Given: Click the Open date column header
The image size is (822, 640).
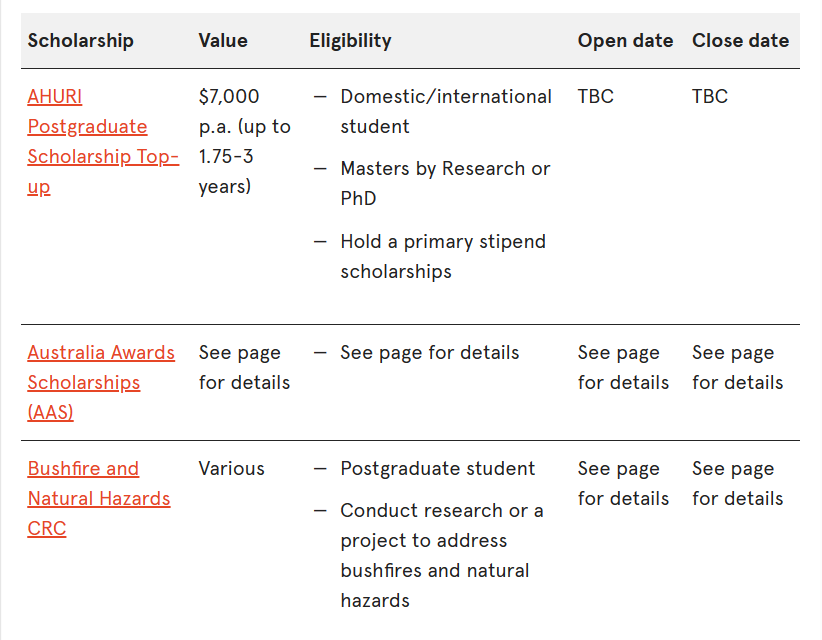Looking at the screenshot, I should 625,41.
